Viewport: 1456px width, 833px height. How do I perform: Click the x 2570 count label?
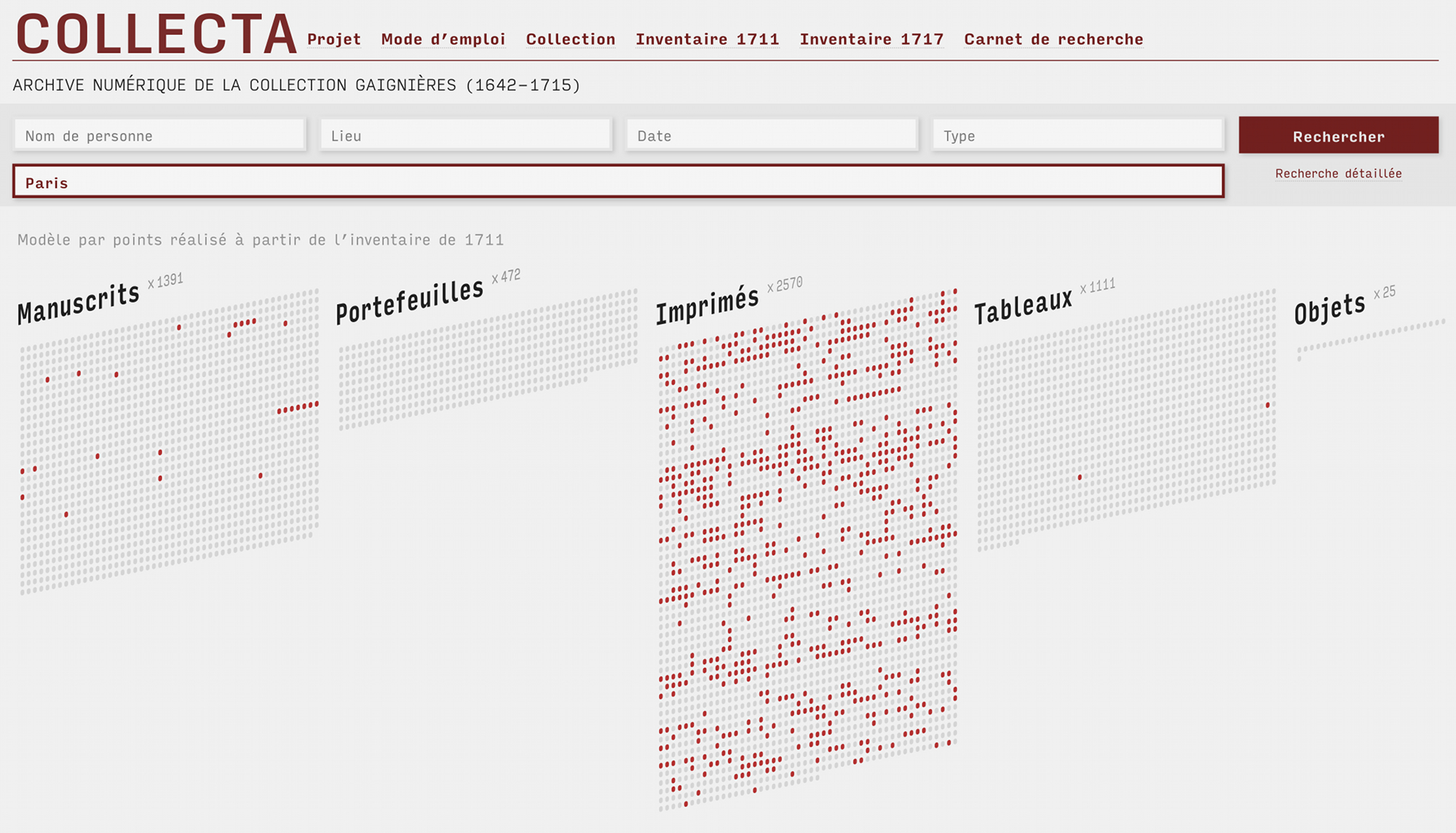(x=785, y=284)
